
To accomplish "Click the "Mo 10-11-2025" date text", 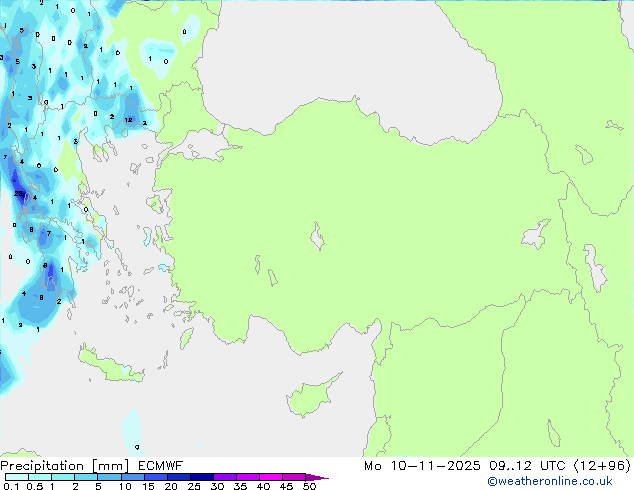I will pyautogui.click(x=422, y=466).
